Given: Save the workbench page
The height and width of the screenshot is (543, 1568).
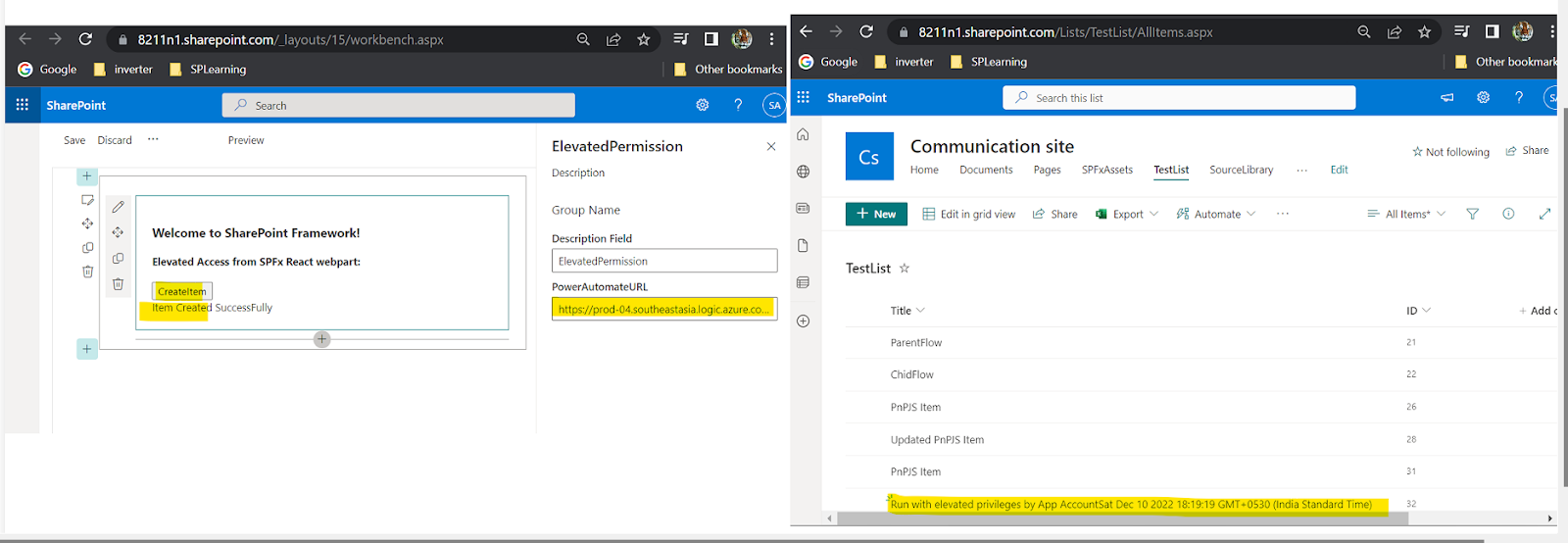Looking at the screenshot, I should click(x=74, y=140).
